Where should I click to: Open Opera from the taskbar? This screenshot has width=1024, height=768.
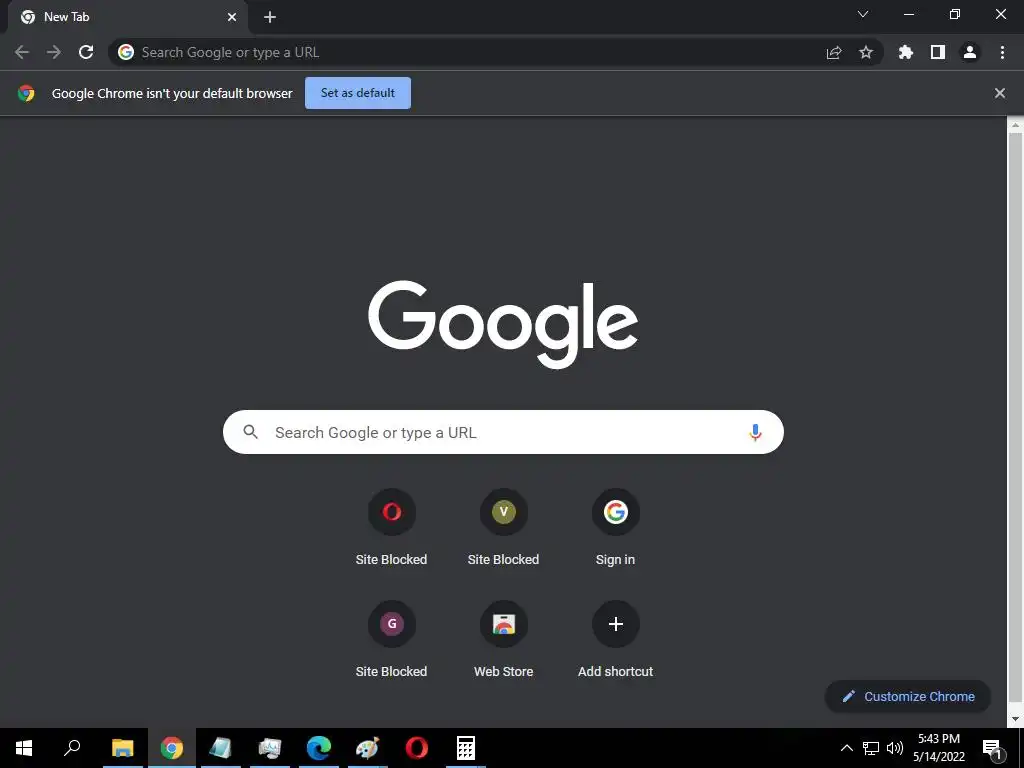point(417,748)
